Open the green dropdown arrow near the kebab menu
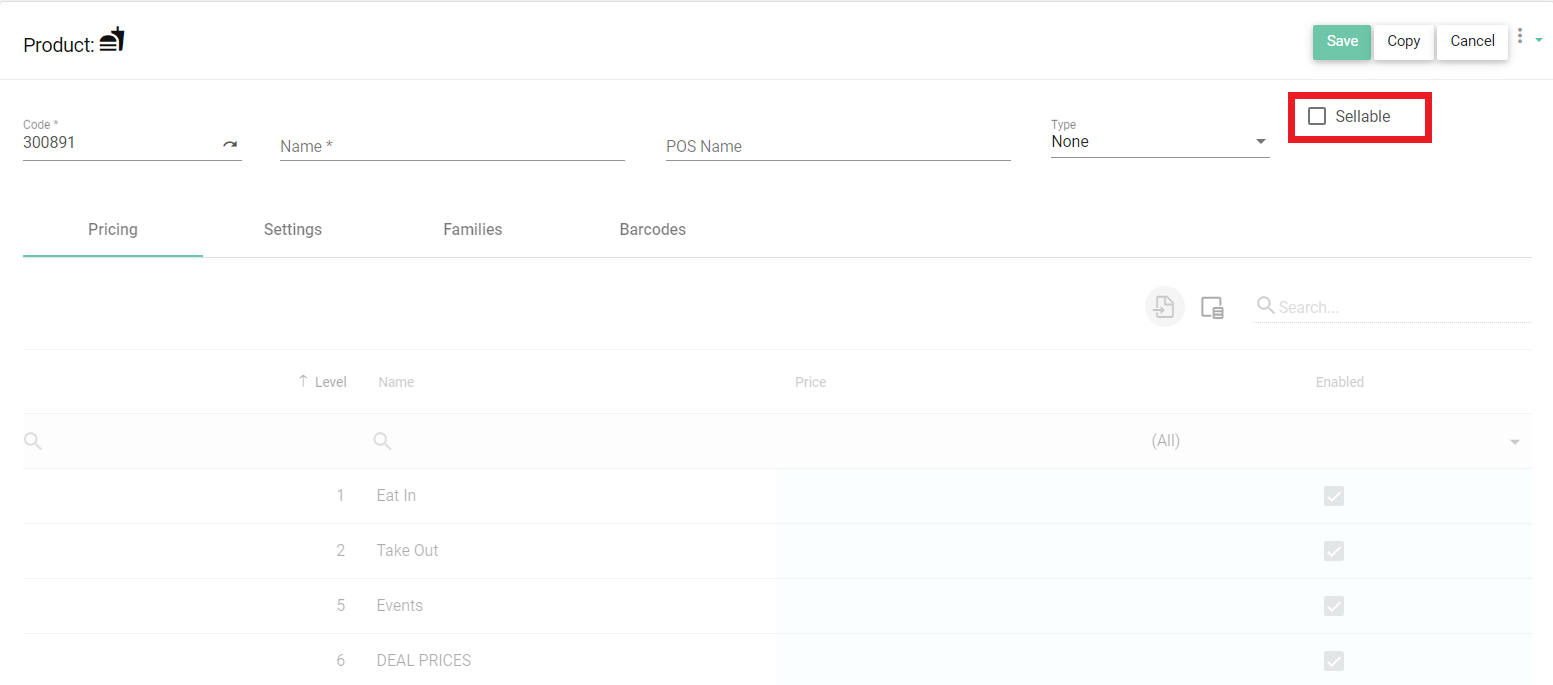The width and height of the screenshot is (1553, 685). coord(1541,40)
